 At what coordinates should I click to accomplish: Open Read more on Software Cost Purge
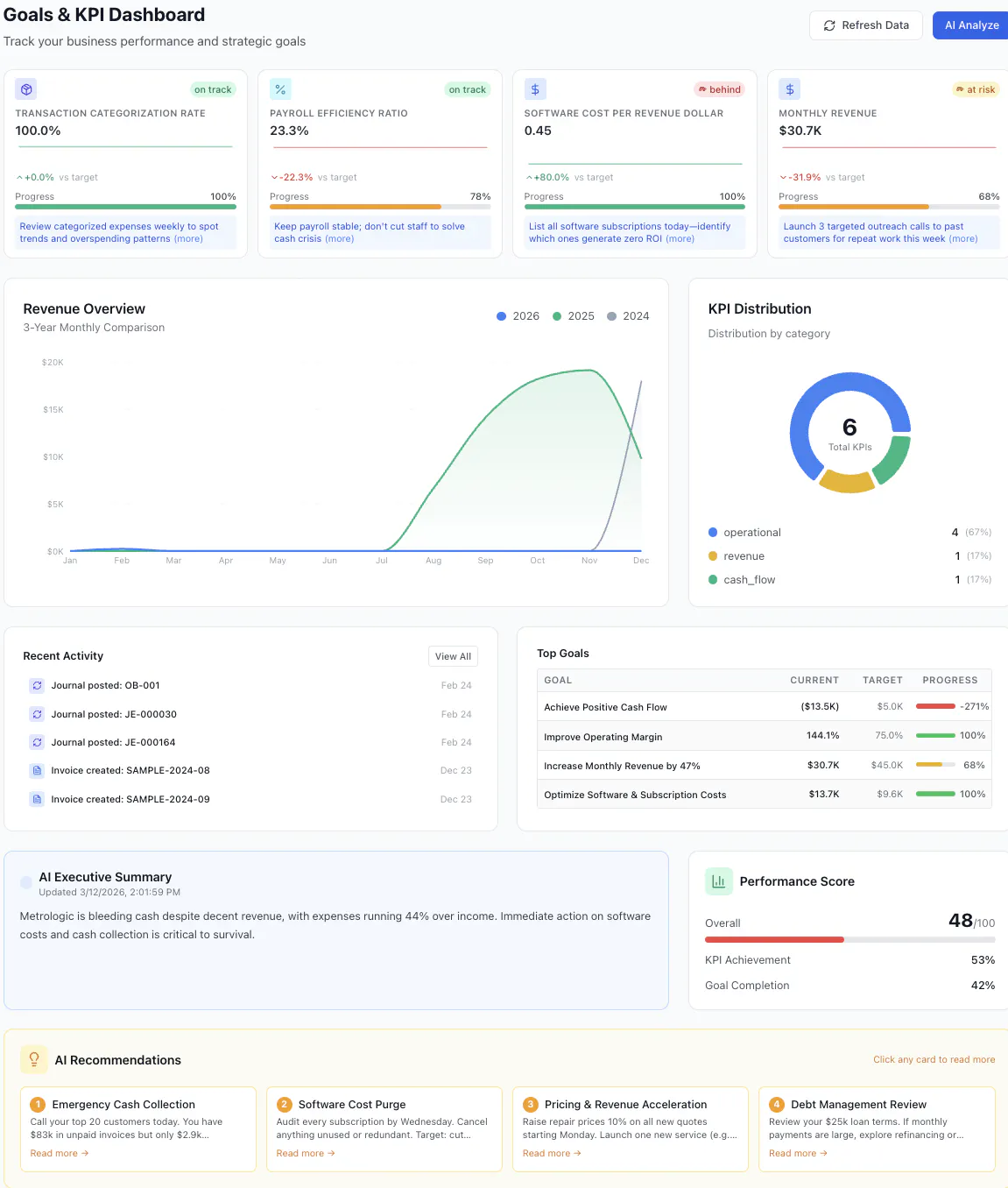click(x=306, y=1154)
